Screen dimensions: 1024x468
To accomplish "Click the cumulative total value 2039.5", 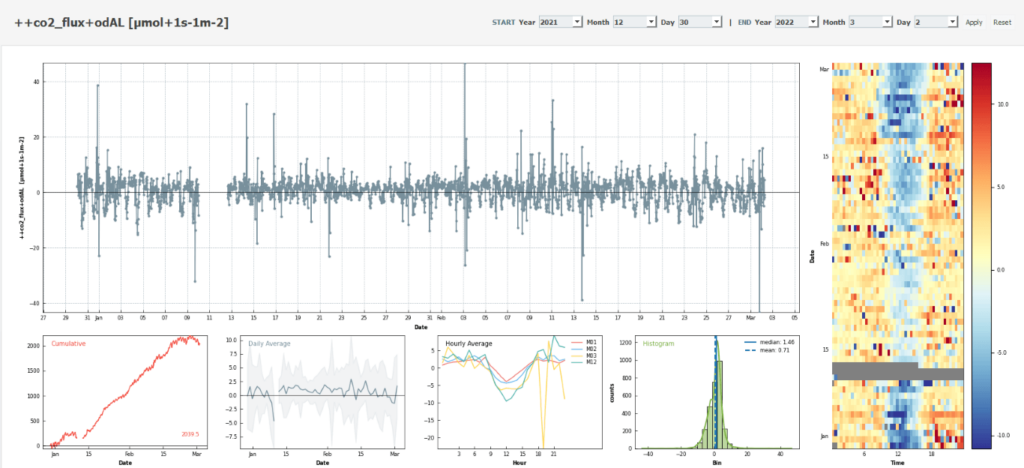I will coord(190,435).
